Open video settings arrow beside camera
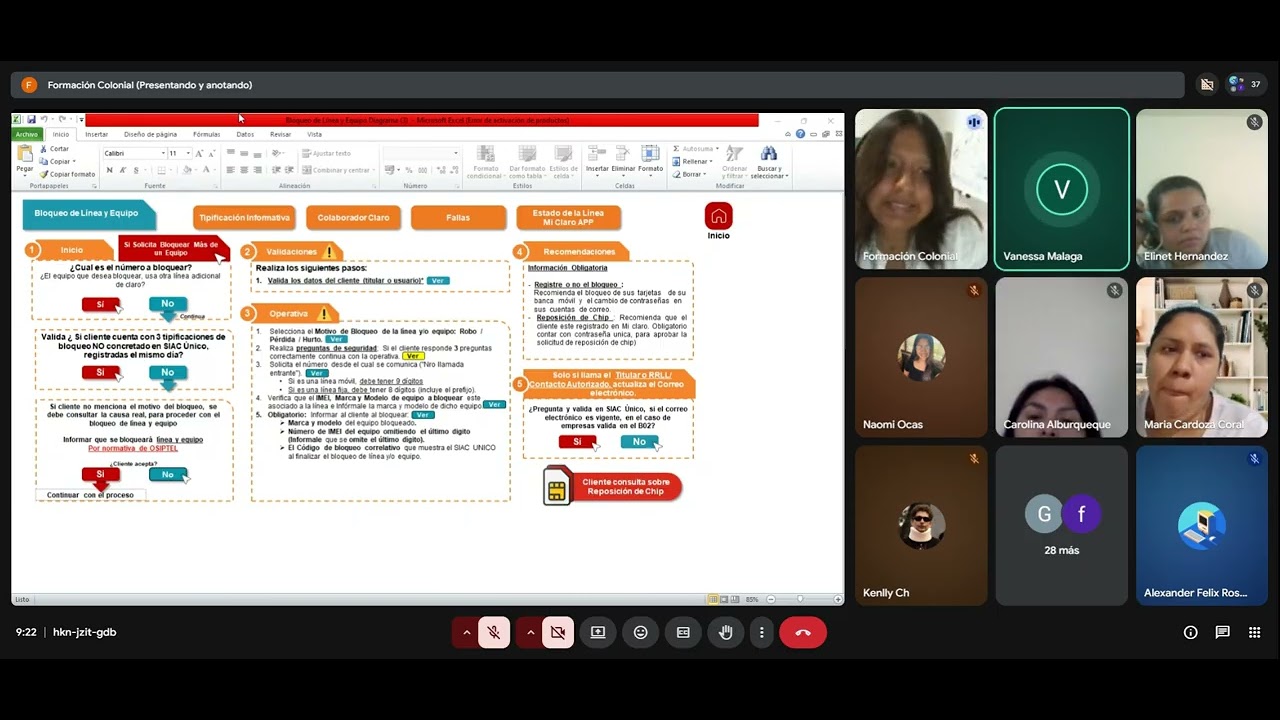 pos(530,632)
